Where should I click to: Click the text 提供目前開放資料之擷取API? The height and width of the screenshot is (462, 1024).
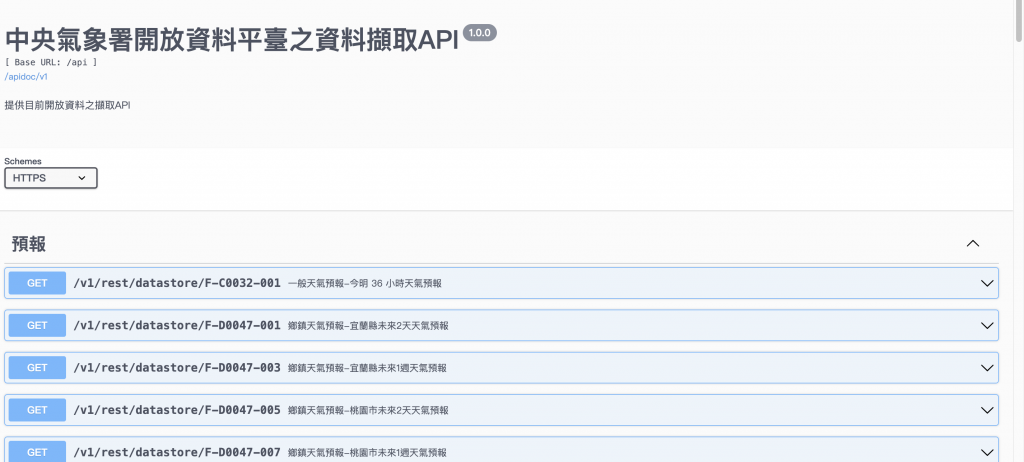(68, 105)
